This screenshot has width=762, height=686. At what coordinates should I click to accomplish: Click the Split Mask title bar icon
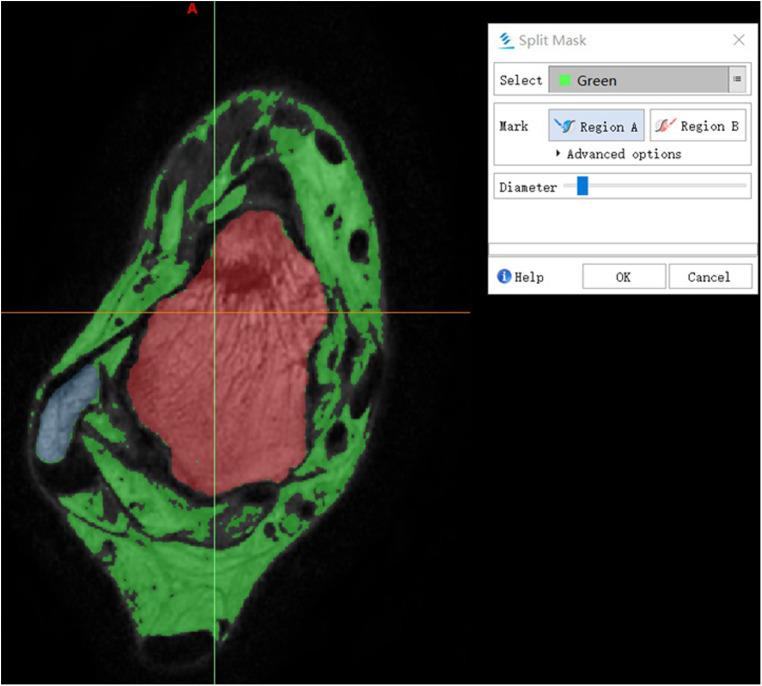click(x=506, y=41)
